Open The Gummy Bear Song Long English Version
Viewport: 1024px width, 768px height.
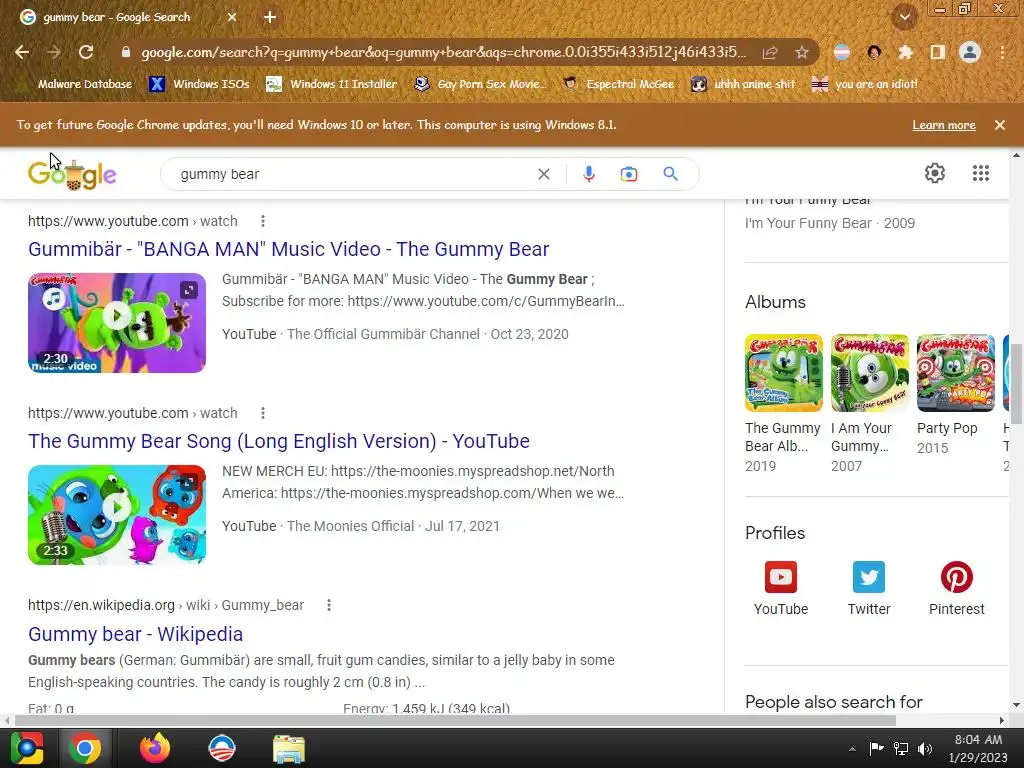pos(279,441)
